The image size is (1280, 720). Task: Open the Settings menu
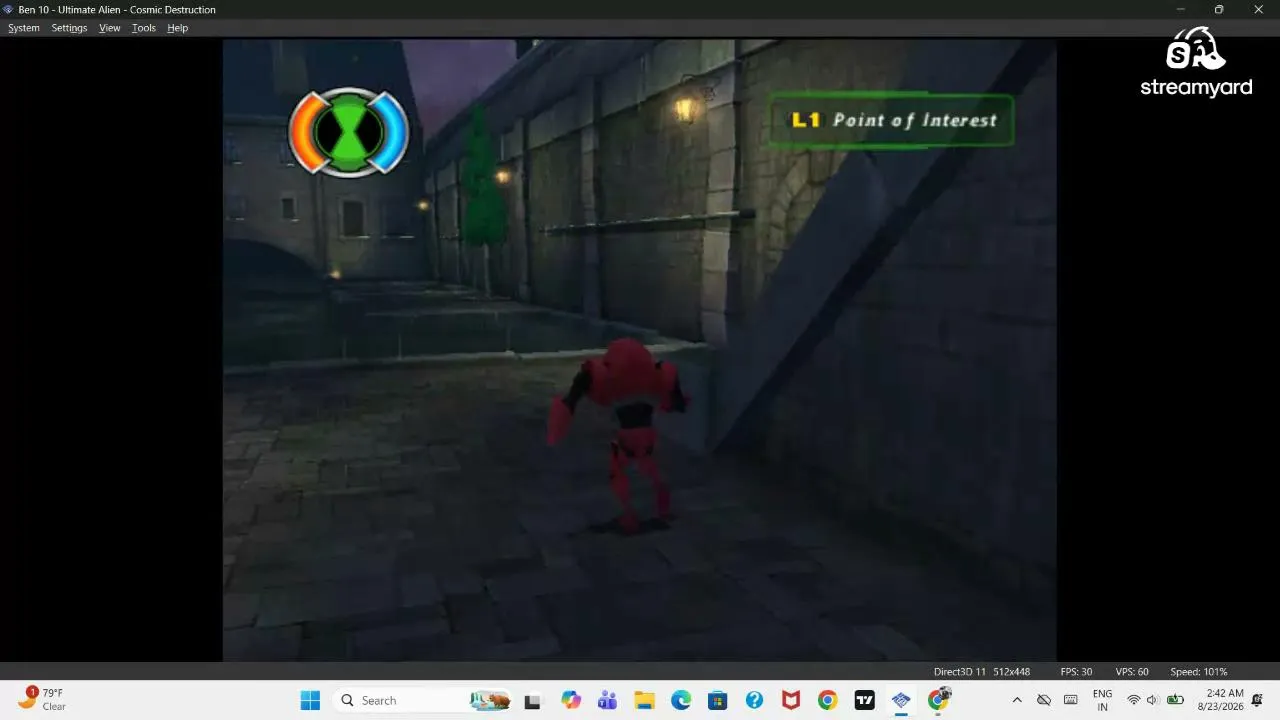point(69,28)
